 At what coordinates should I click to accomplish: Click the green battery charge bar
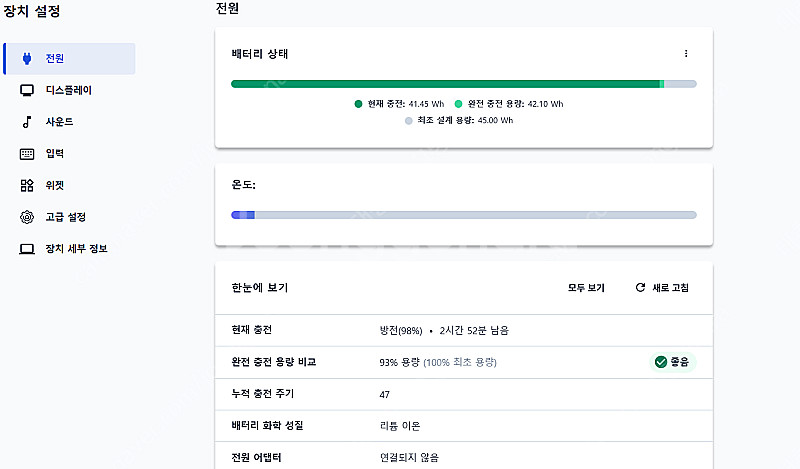445,84
